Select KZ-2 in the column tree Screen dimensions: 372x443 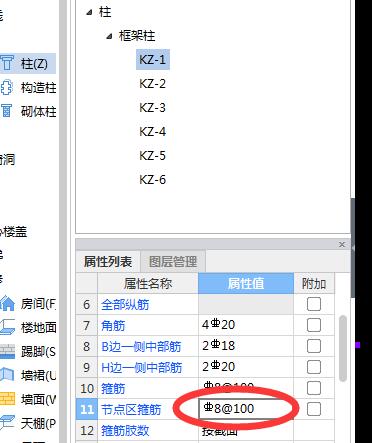click(153, 84)
